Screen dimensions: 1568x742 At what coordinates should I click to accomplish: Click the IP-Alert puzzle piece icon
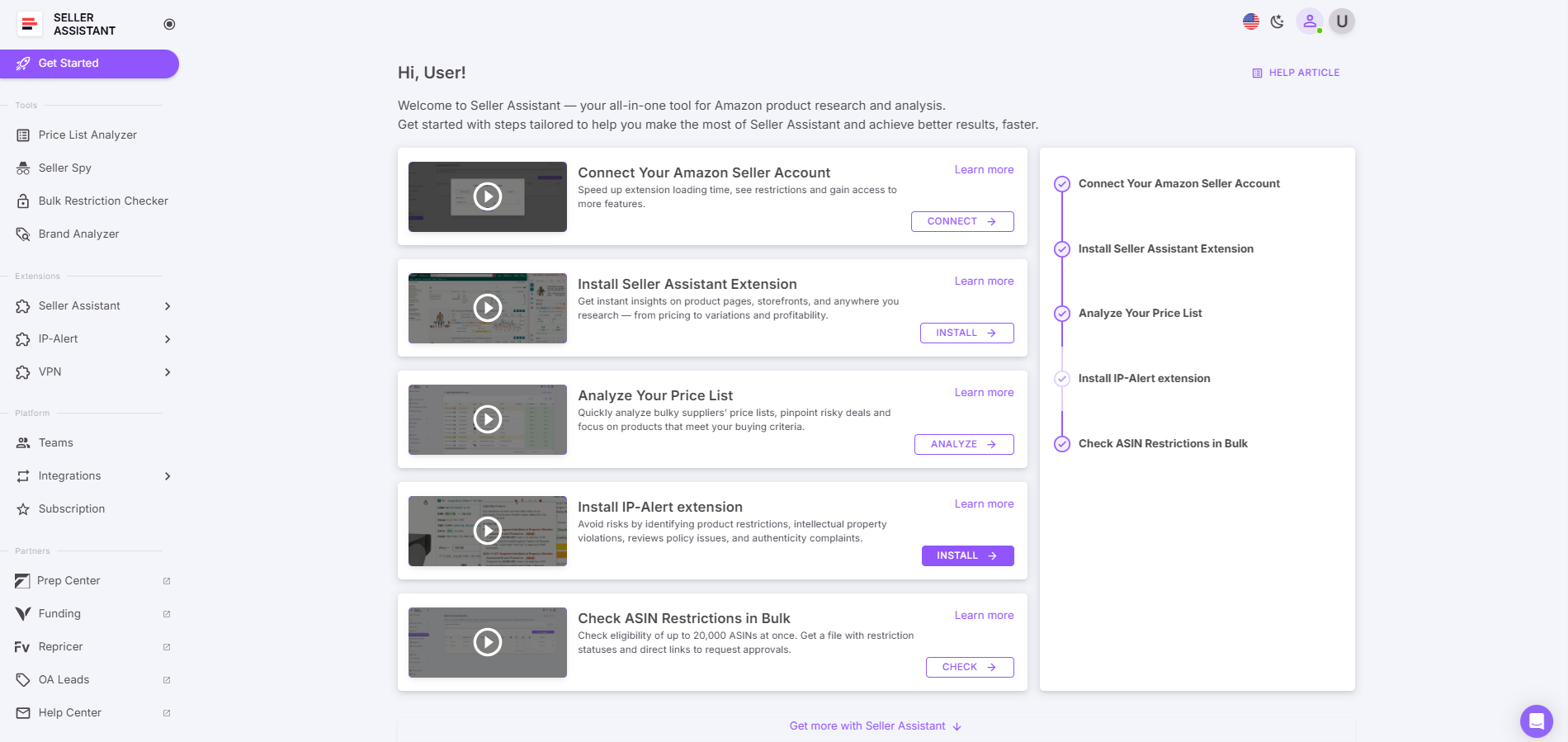tap(23, 339)
